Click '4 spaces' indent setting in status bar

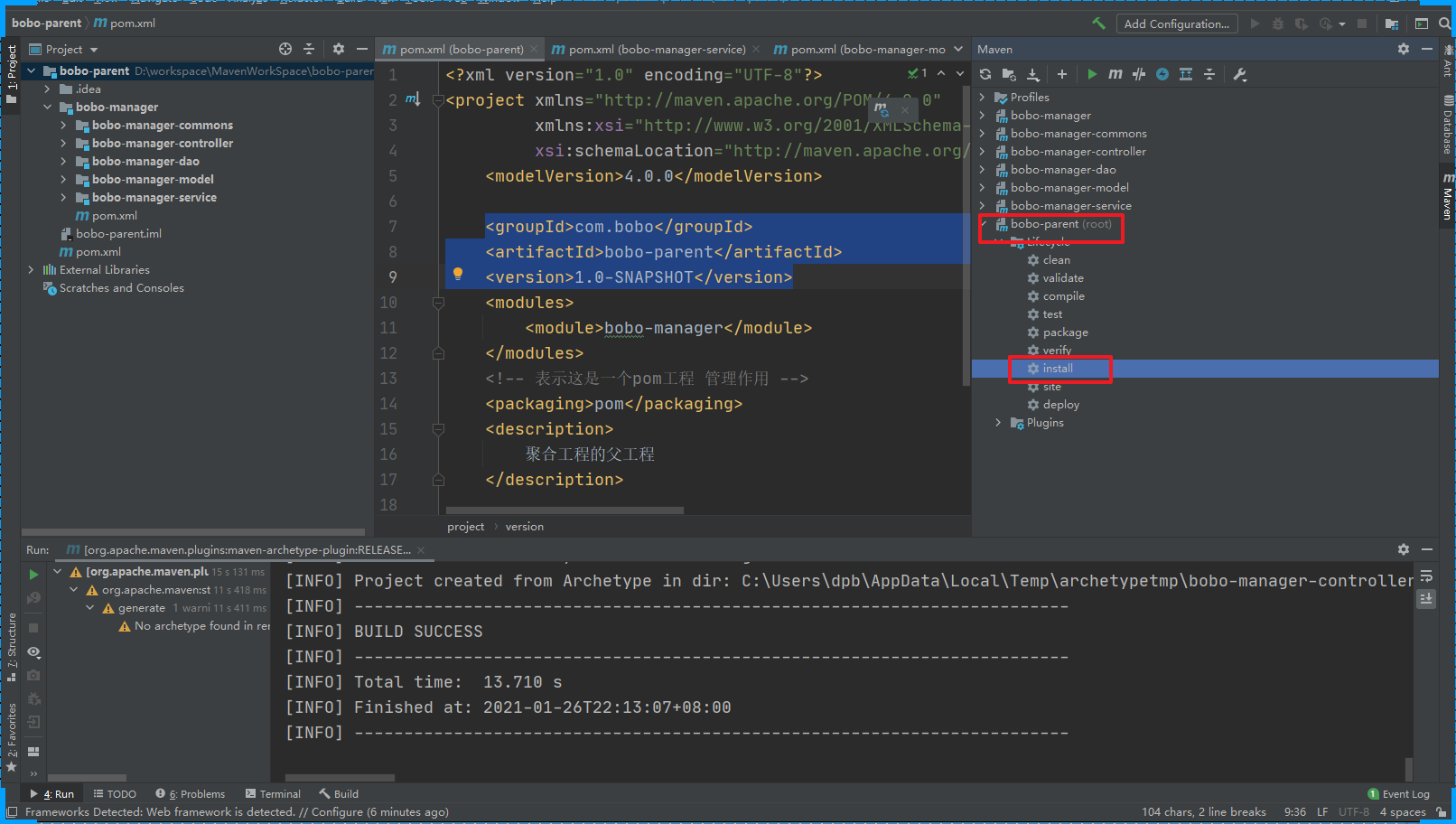[1402, 811]
